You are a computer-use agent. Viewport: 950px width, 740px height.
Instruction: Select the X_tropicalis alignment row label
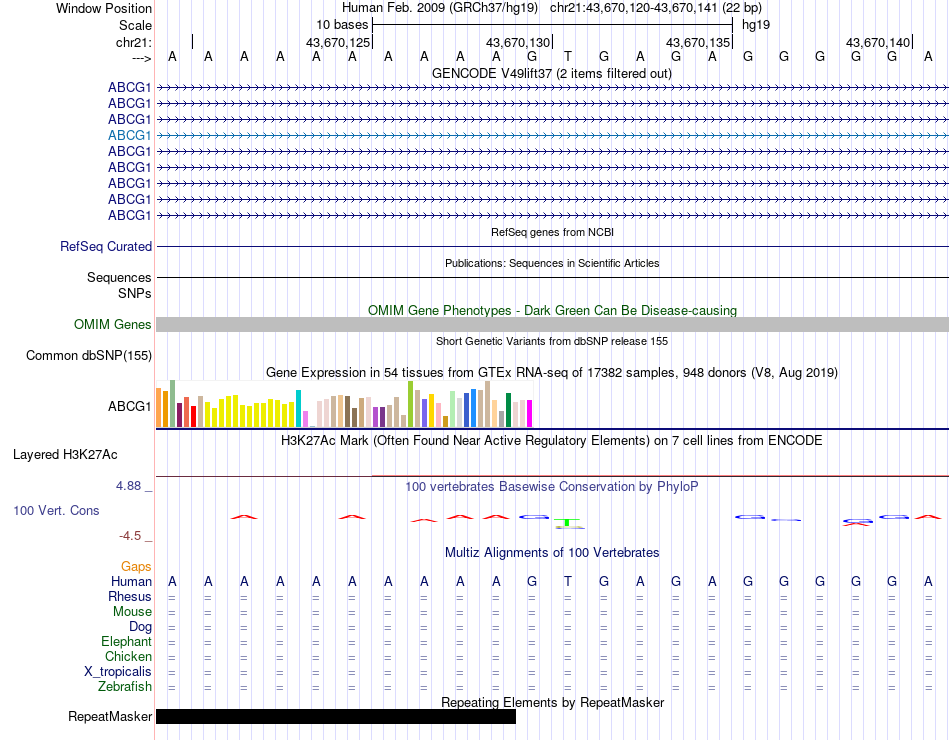pos(118,672)
